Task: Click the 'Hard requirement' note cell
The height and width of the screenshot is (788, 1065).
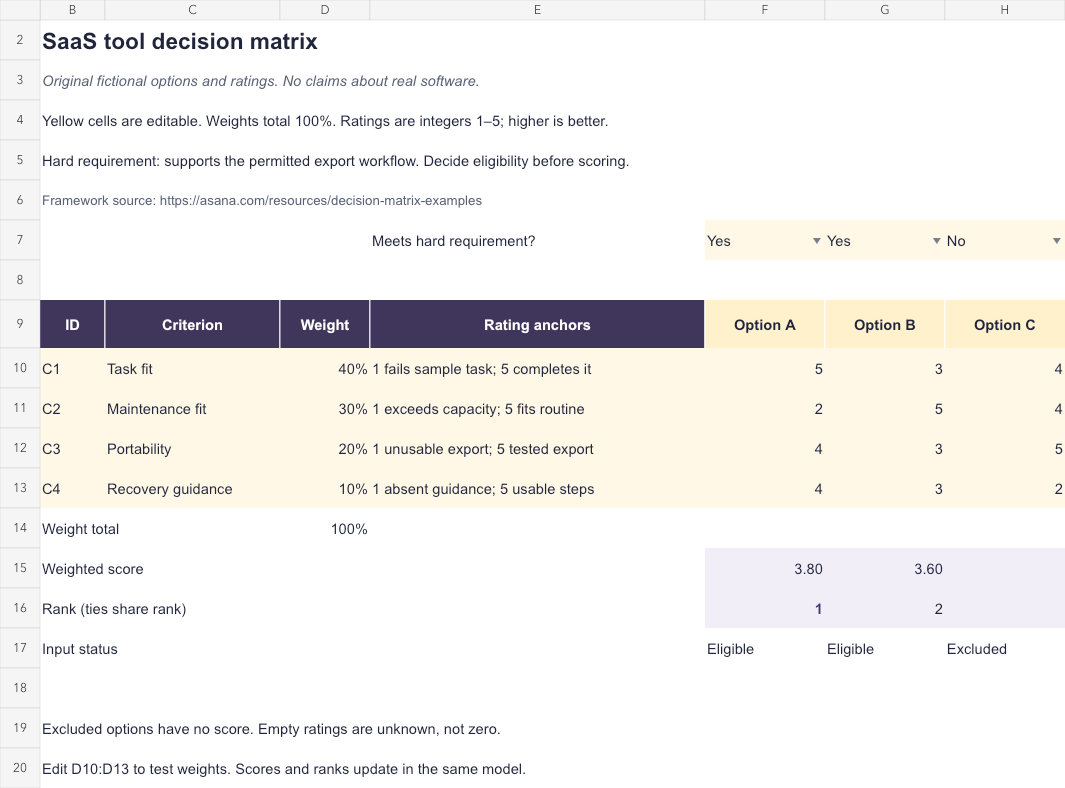Action: coord(336,161)
